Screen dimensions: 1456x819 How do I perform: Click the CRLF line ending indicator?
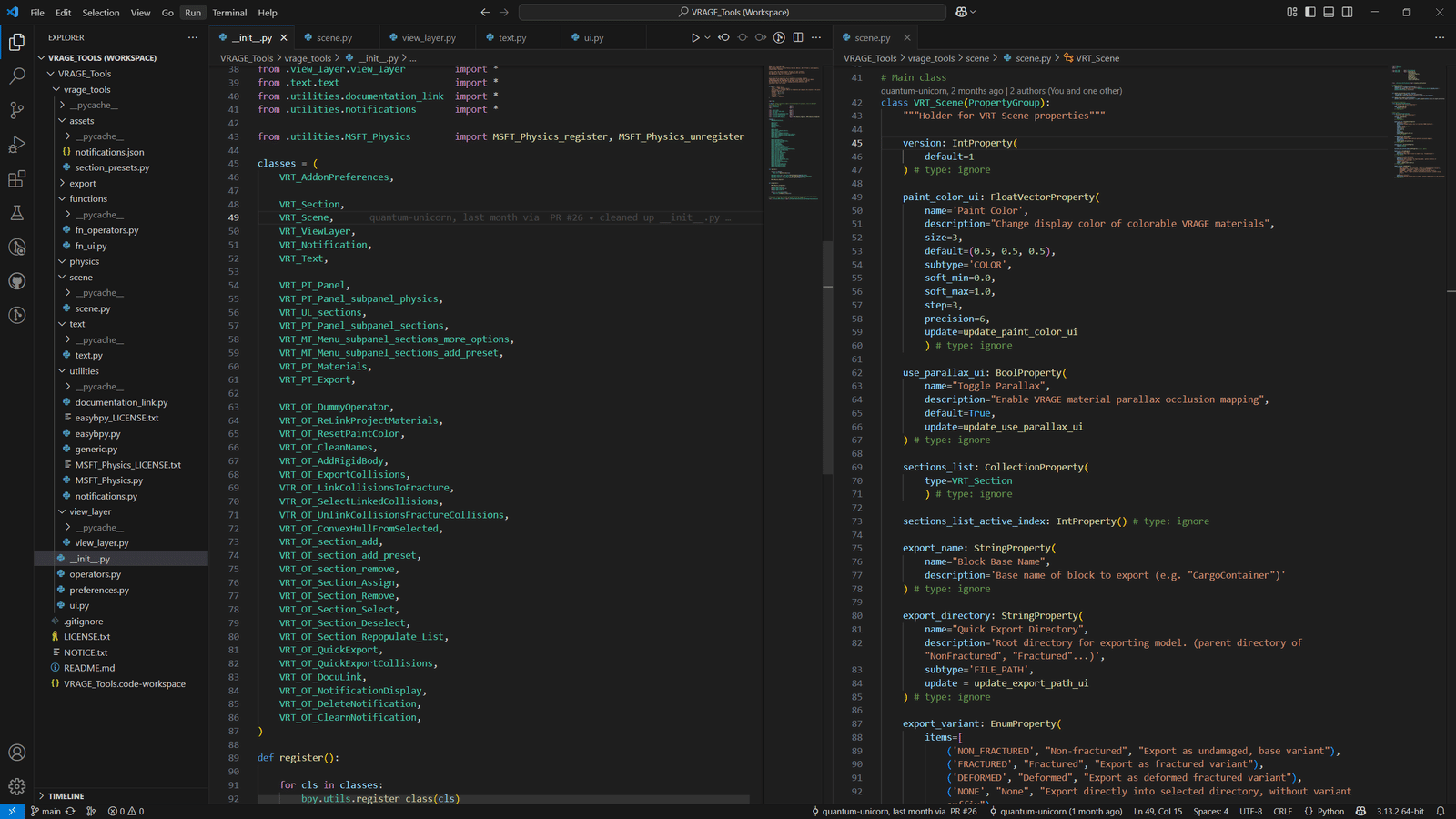1283,812
